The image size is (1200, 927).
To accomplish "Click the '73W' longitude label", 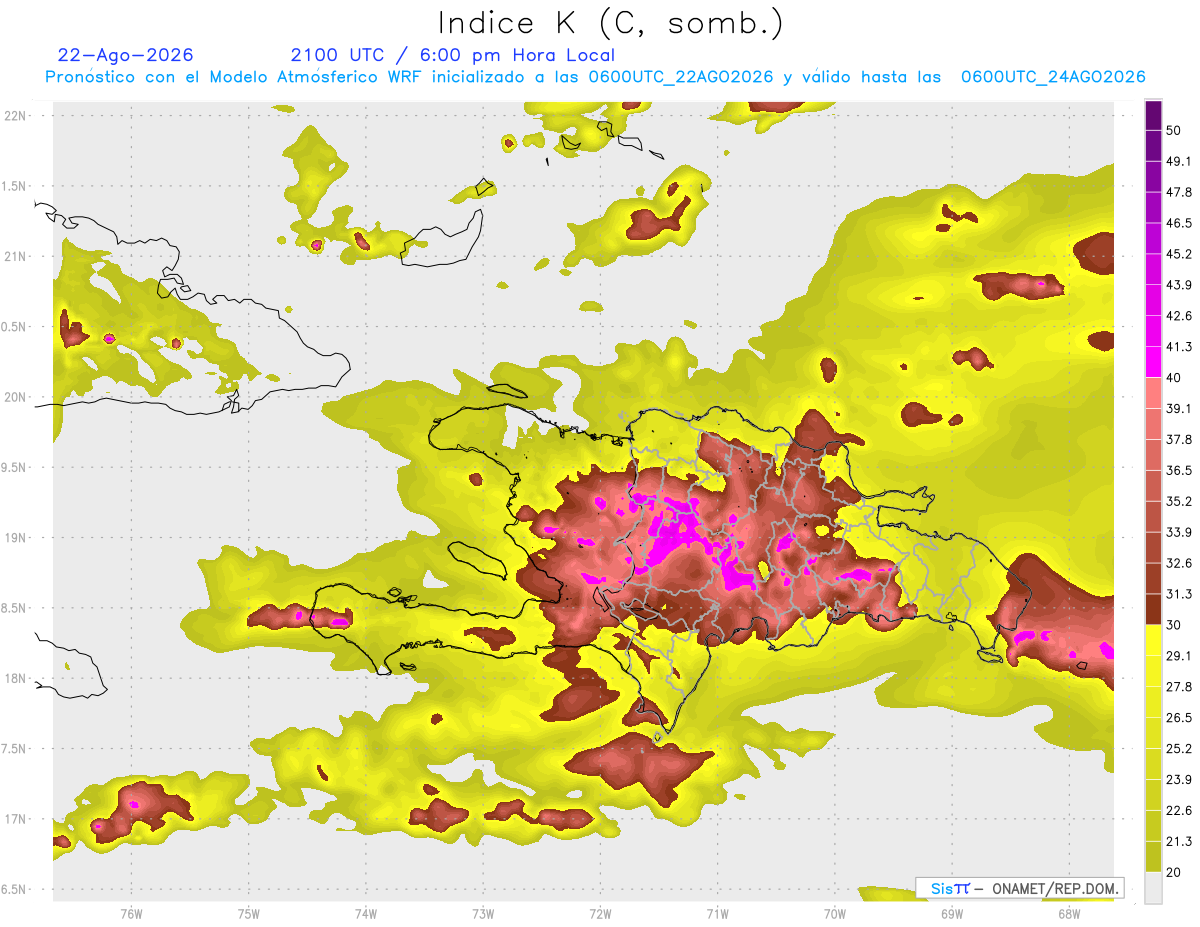I will pos(483,913).
